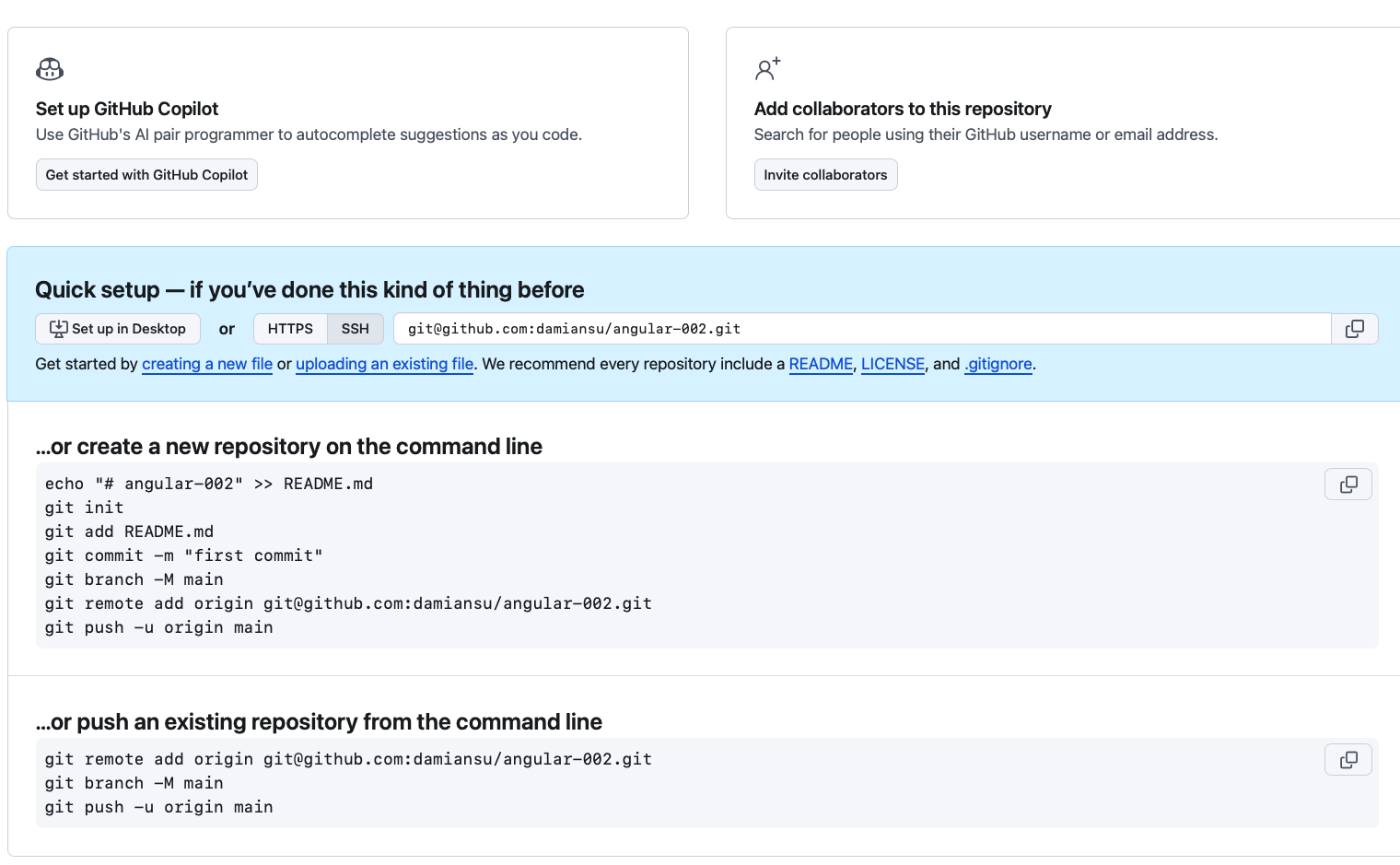Open the .gitignore link
The width and height of the screenshot is (1400, 865).
click(x=998, y=364)
